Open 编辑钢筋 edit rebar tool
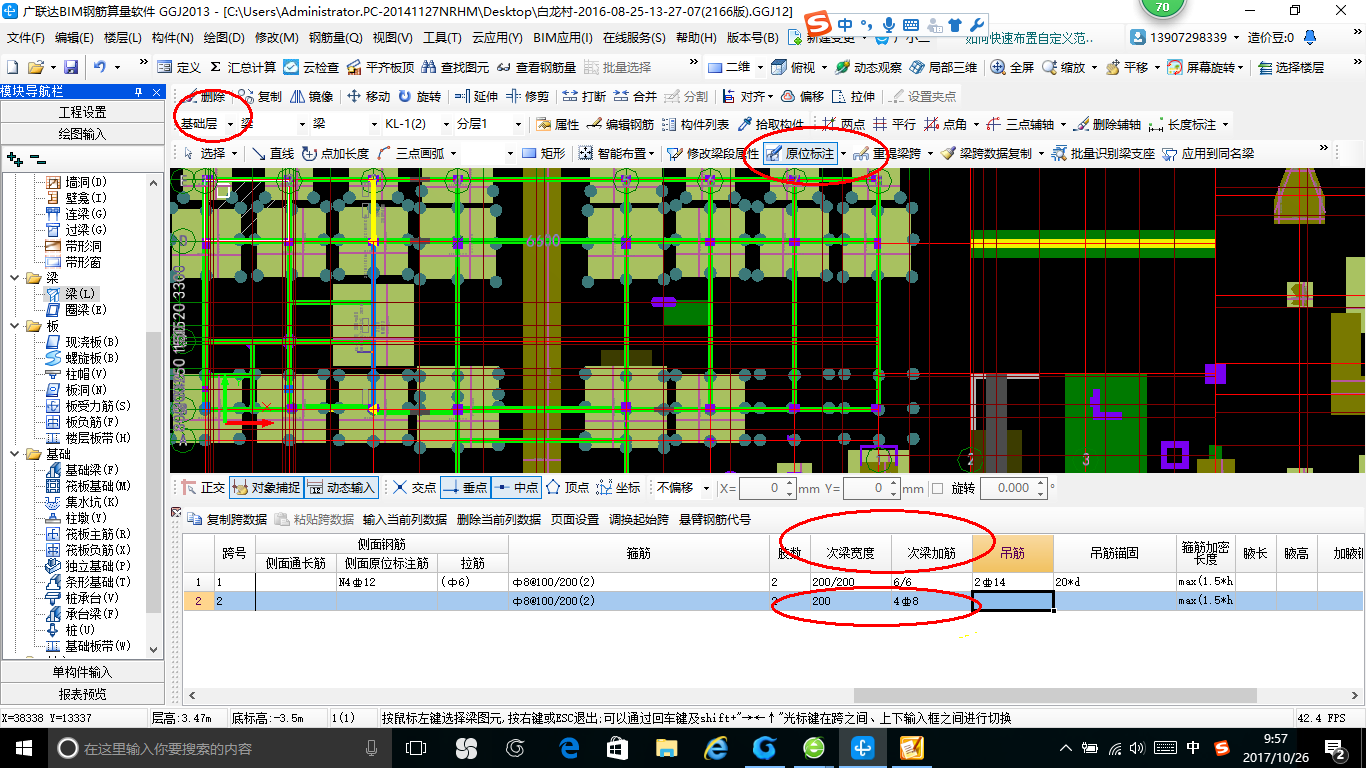This screenshot has width=1366, height=768. tap(620, 124)
